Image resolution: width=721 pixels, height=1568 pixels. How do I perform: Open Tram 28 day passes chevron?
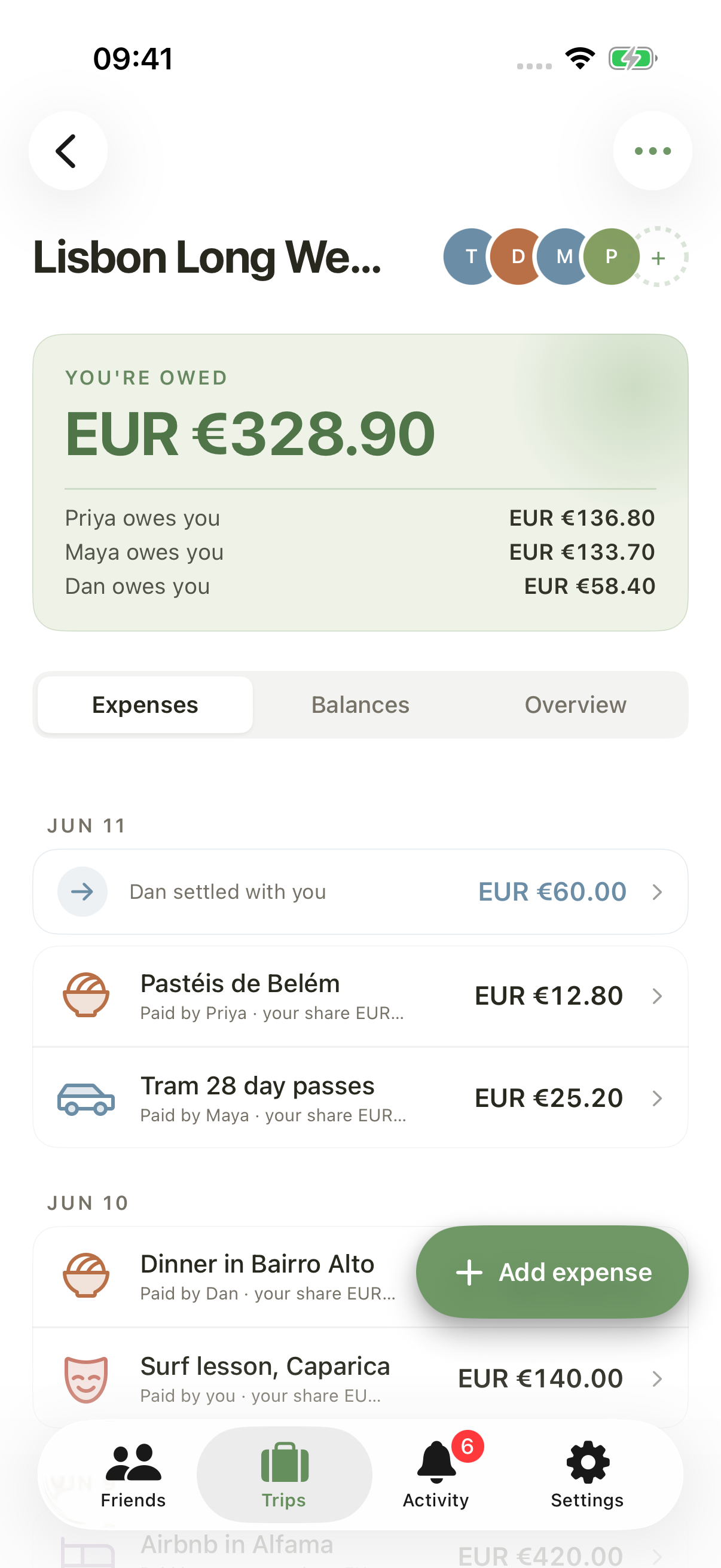pyautogui.click(x=657, y=1099)
